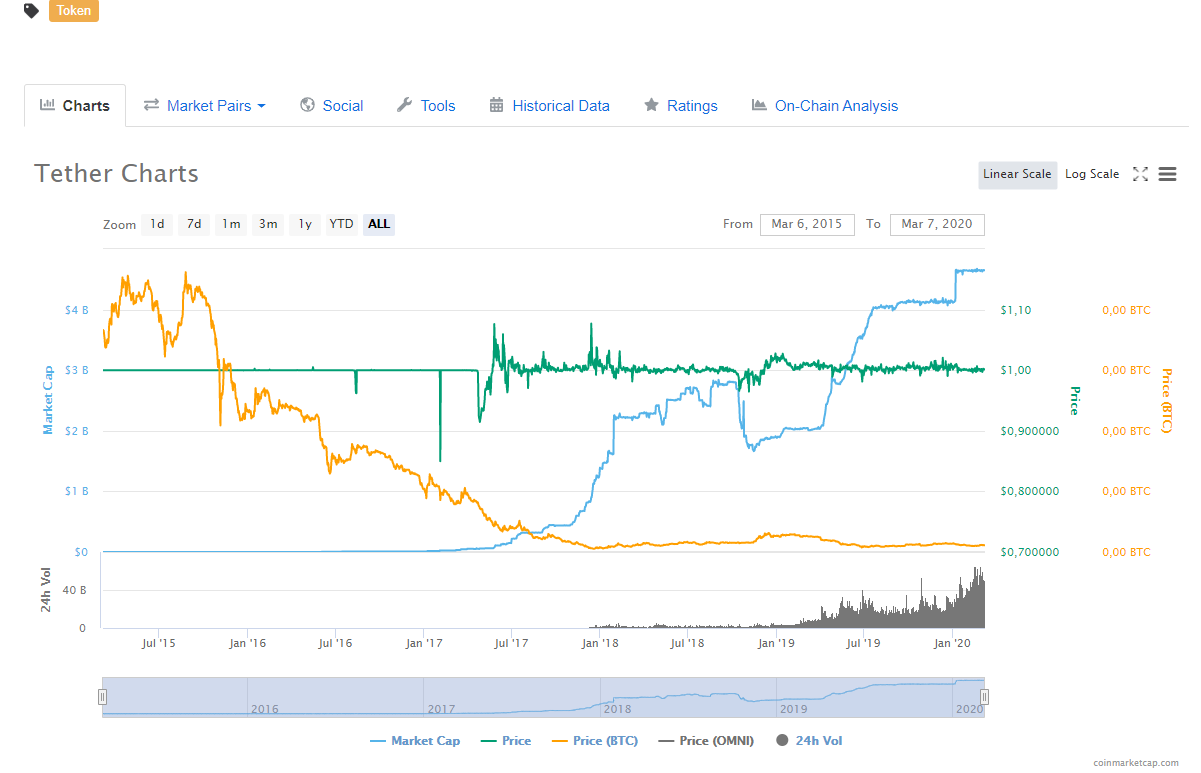Click the $0,900000 price axis label
Image resolution: width=1201 pixels, height=773 pixels.
coord(1029,431)
